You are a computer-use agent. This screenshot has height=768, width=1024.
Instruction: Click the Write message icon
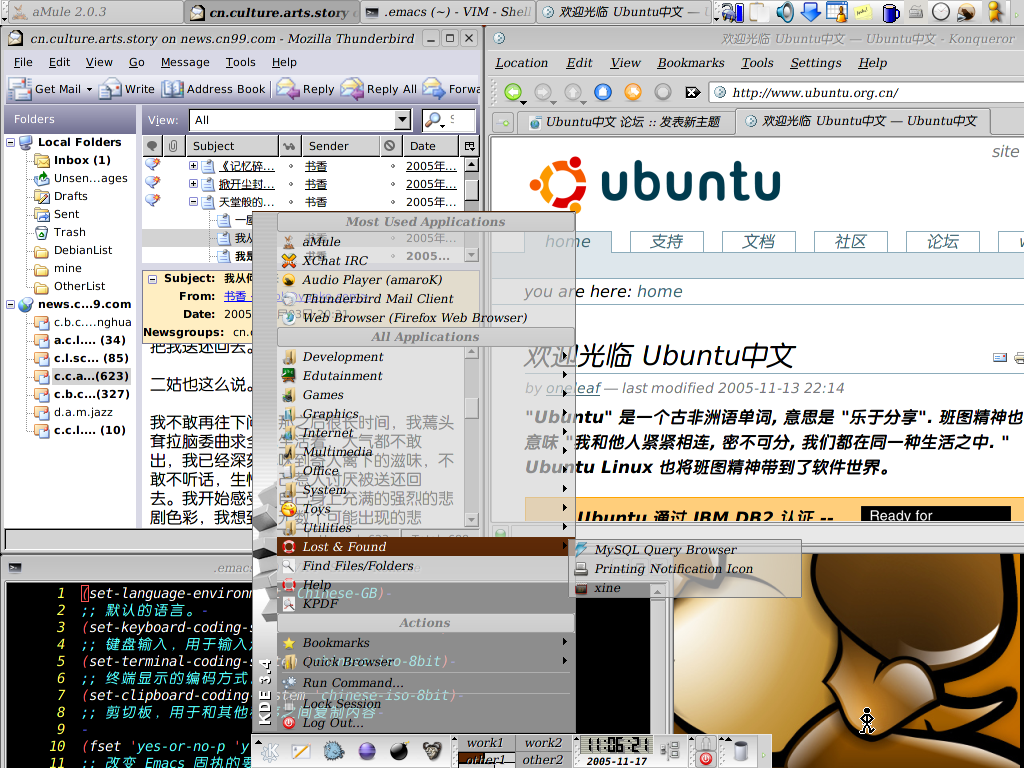[x=110, y=89]
